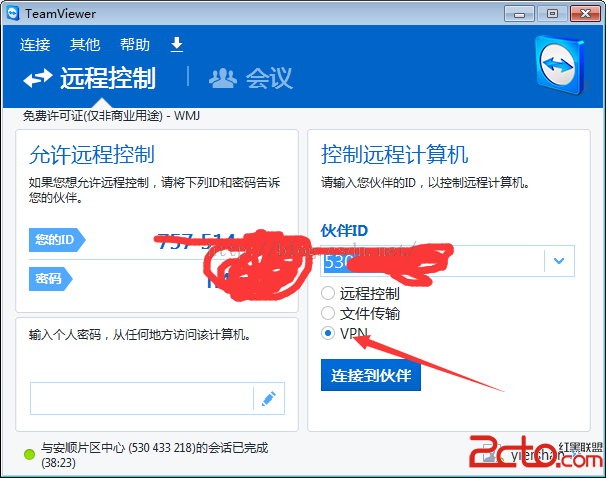The image size is (606, 478).
Task: Select the 文件传输 radio option
Action: click(x=328, y=313)
